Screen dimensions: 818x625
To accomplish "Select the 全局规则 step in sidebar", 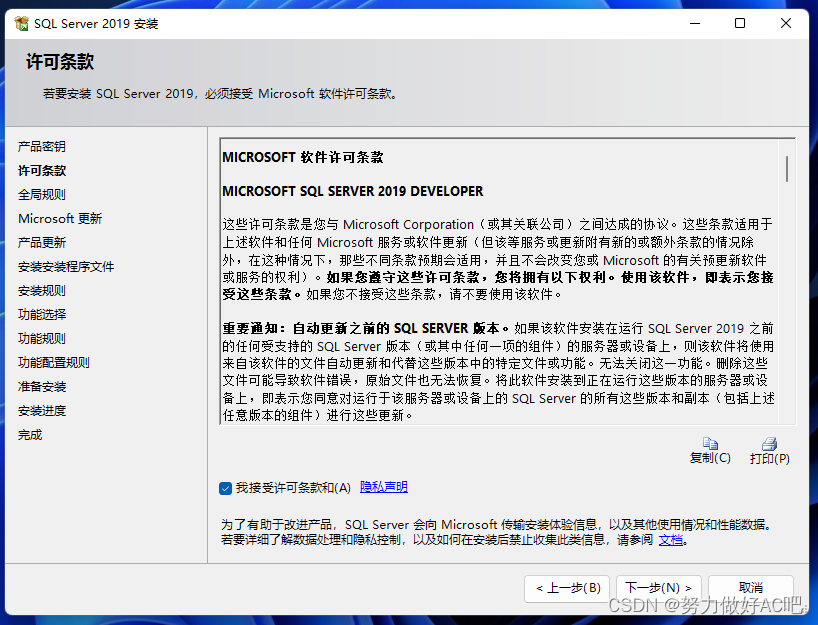I will tap(42, 195).
